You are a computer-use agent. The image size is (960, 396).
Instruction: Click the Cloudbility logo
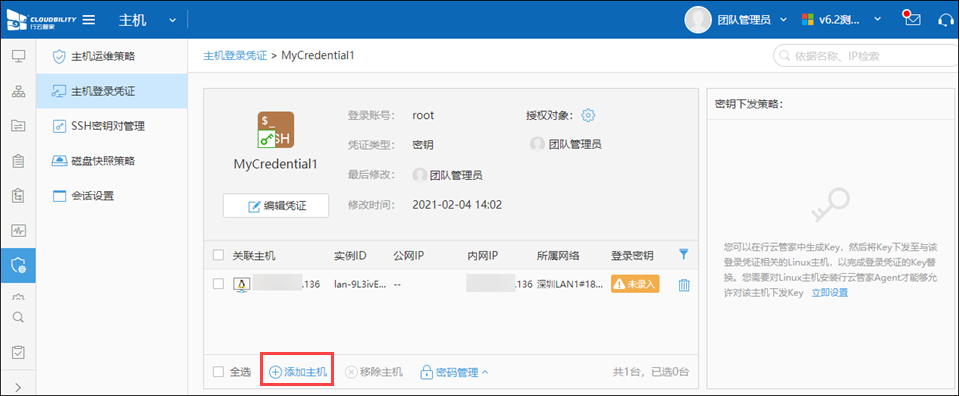tap(41, 20)
